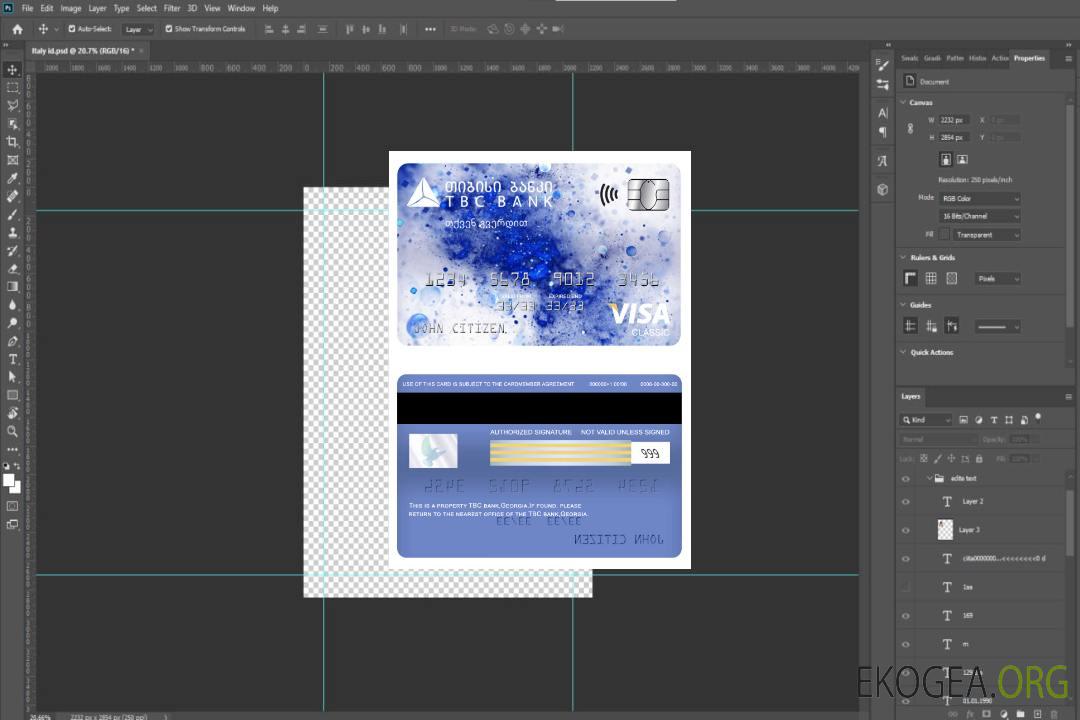1080x720 pixels.
Task: Select the Healing Brush tool
Action: tap(12, 196)
